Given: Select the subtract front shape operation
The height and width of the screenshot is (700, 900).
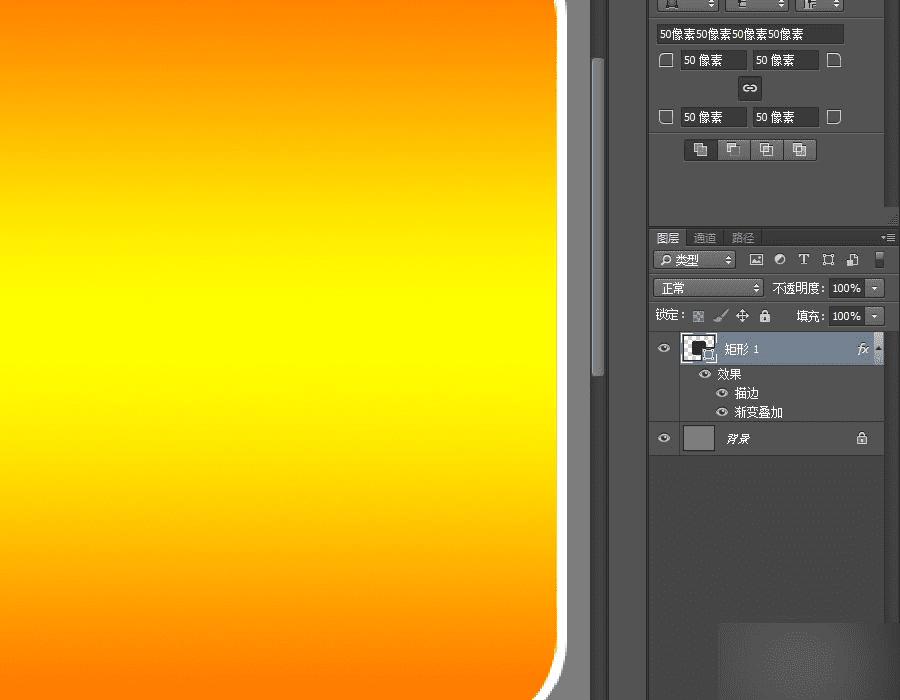Looking at the screenshot, I should [734, 150].
